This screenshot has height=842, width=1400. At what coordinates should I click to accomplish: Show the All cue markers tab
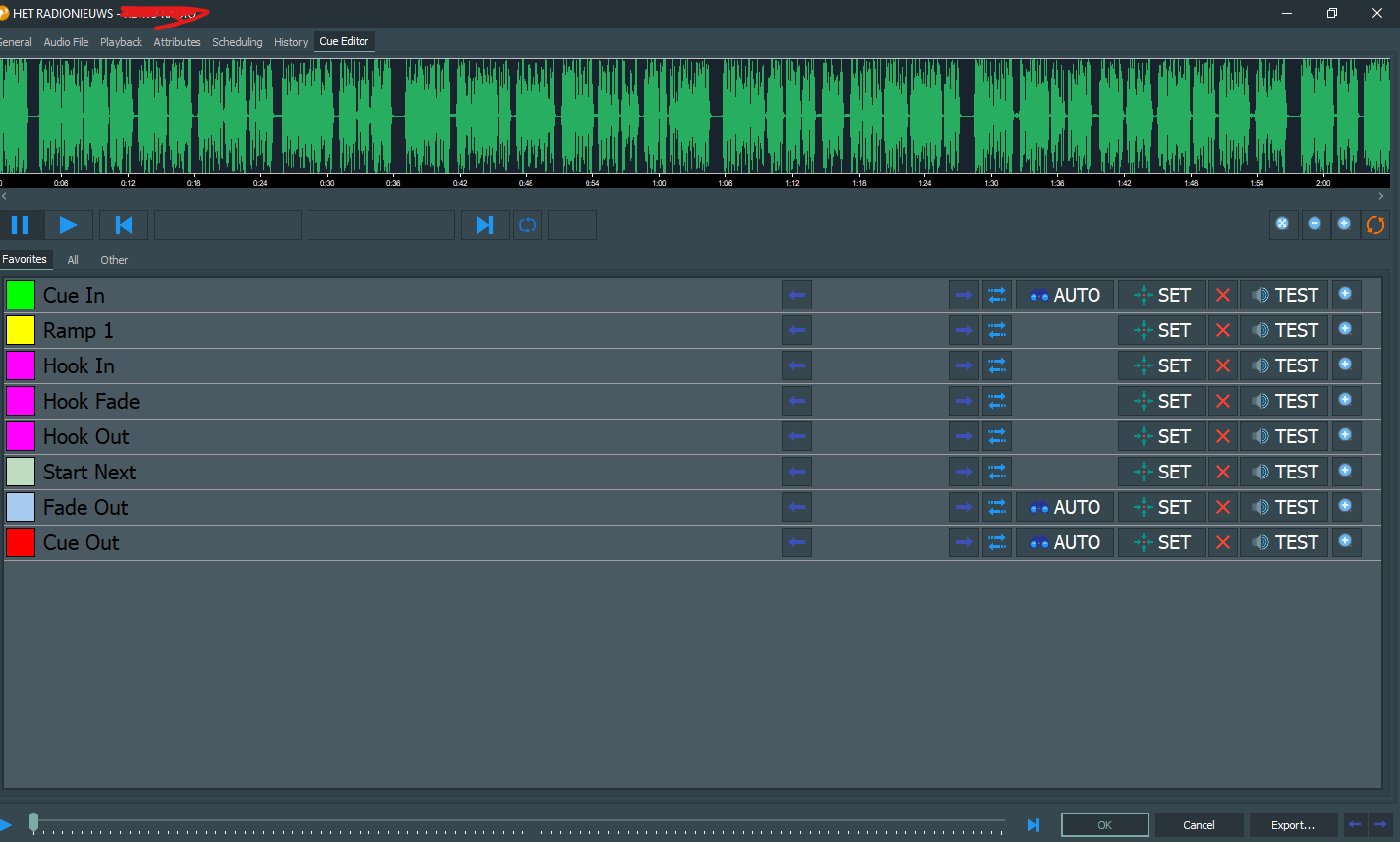73,260
